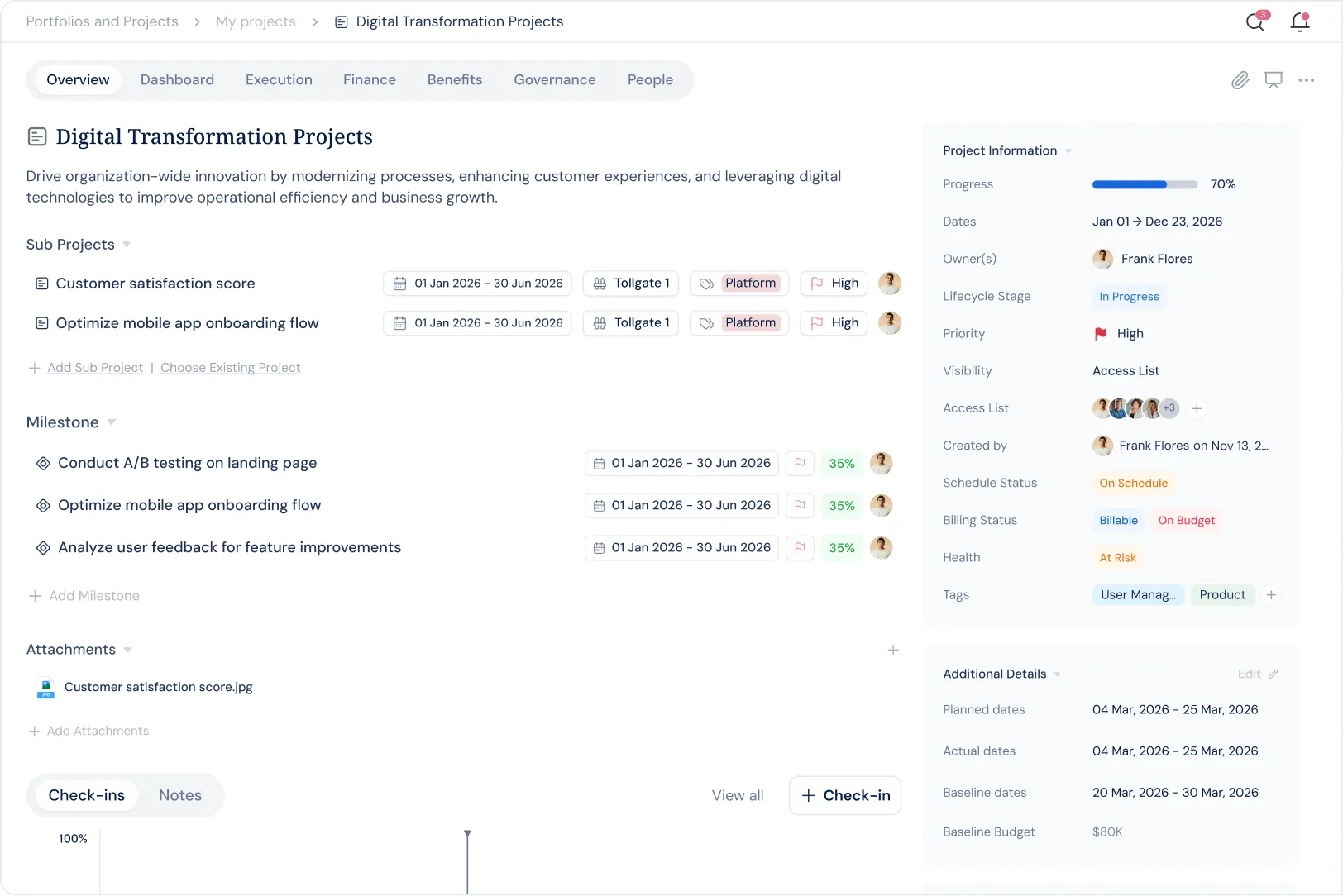
Task: Click project icon beside Digital Transformation Projects title
Action: click(37, 136)
